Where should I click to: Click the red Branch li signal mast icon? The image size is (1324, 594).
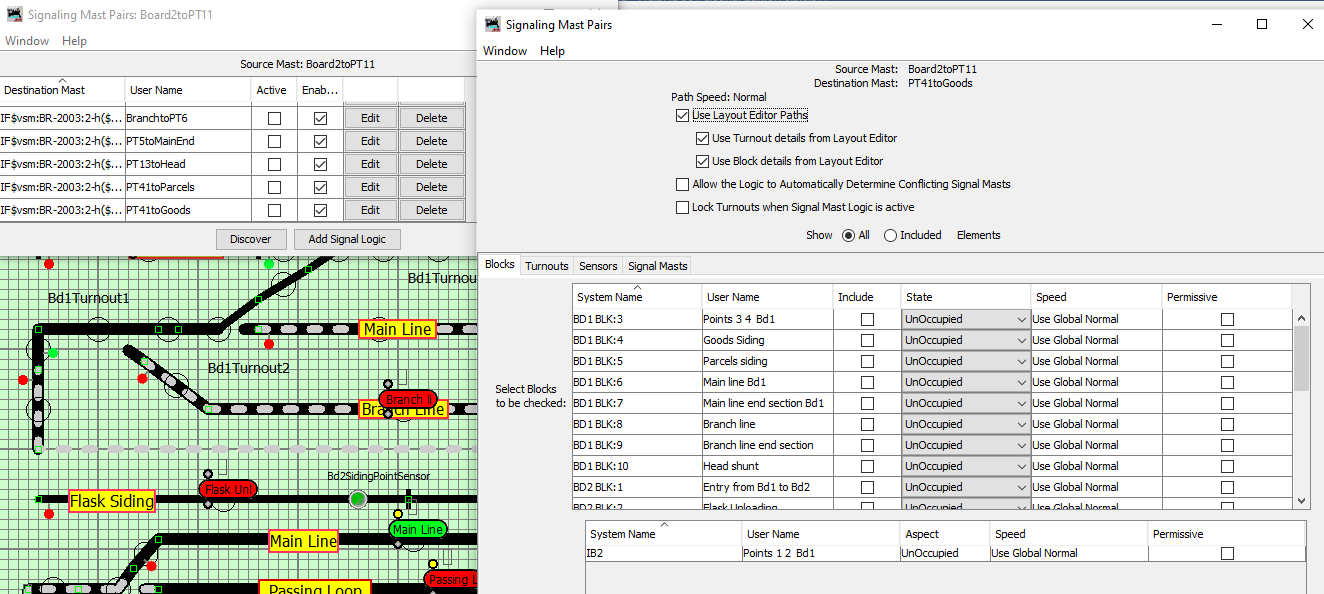407,399
